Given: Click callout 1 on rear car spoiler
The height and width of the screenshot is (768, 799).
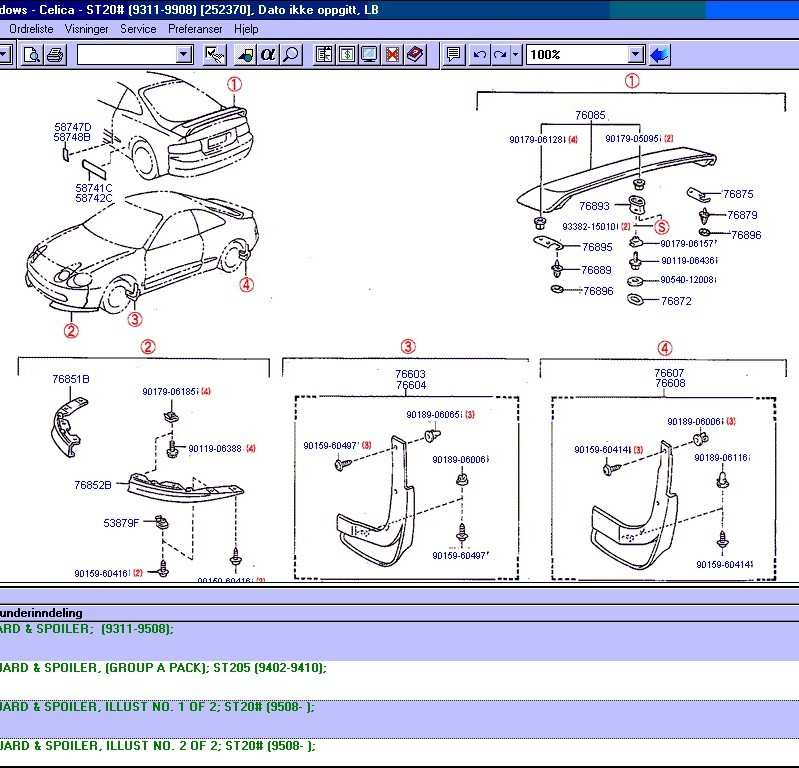Looking at the screenshot, I should 234,85.
